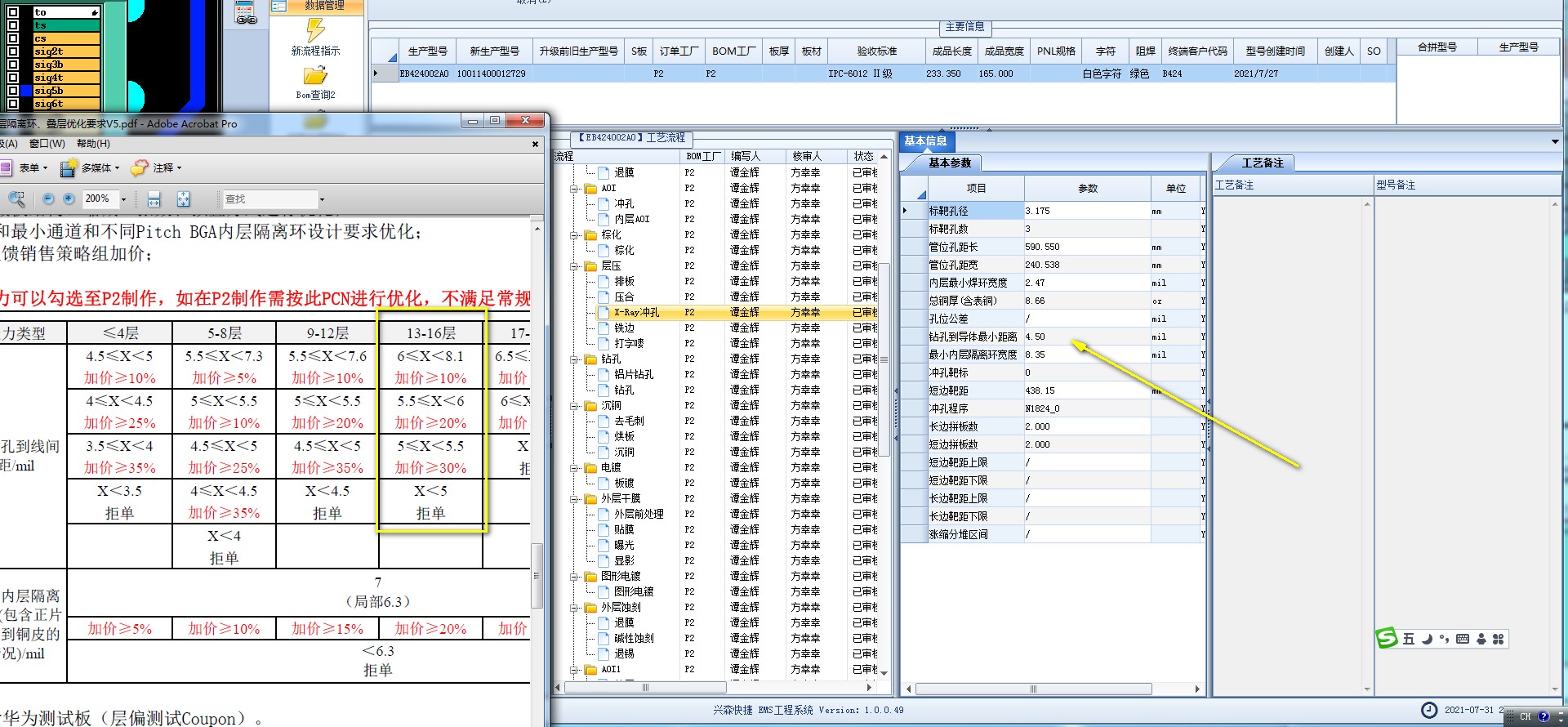Collapse the 外层干膜 folder node
The width and height of the screenshot is (1568, 727).
click(x=575, y=498)
